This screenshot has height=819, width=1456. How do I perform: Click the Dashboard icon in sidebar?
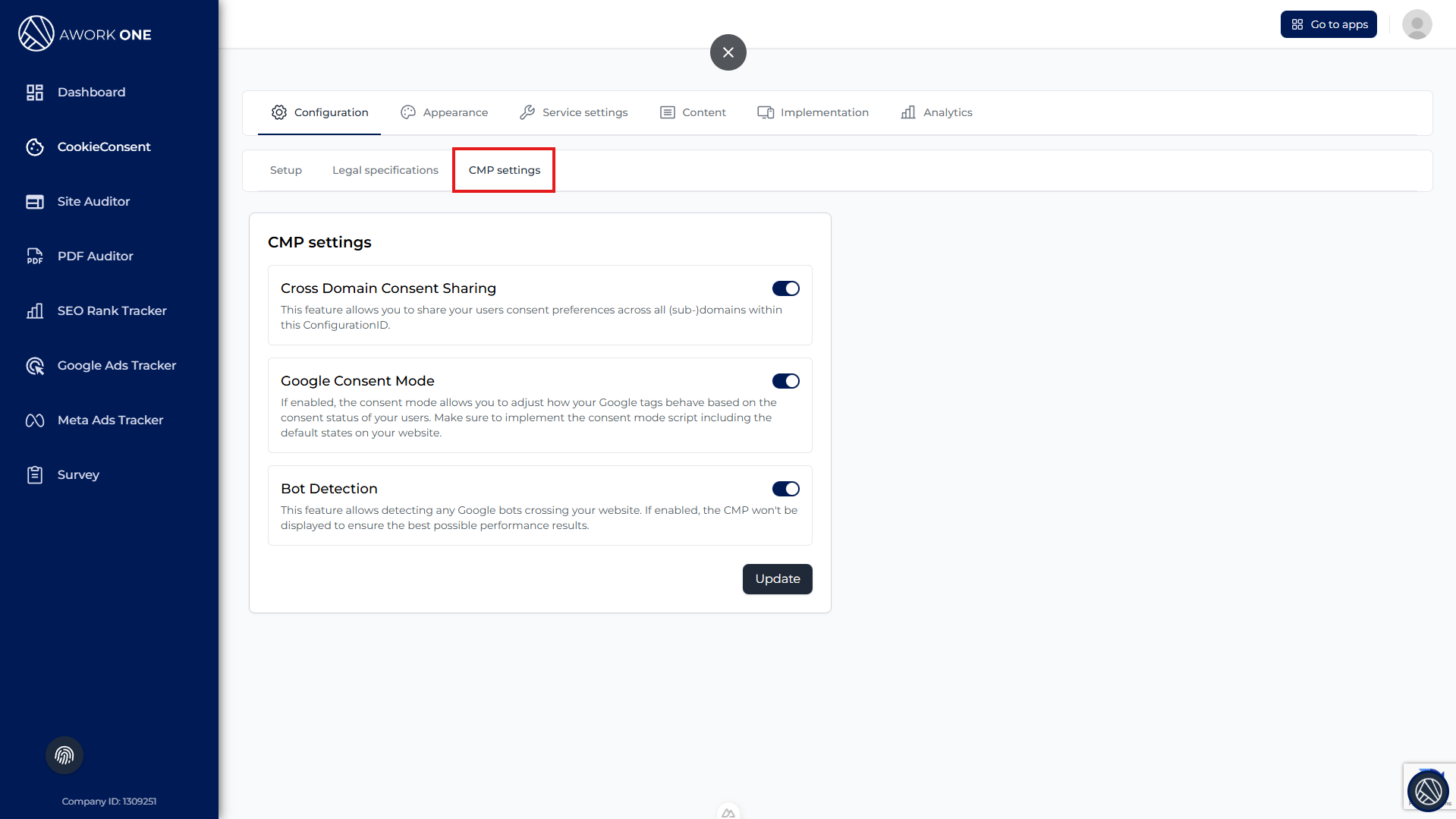[x=35, y=93]
